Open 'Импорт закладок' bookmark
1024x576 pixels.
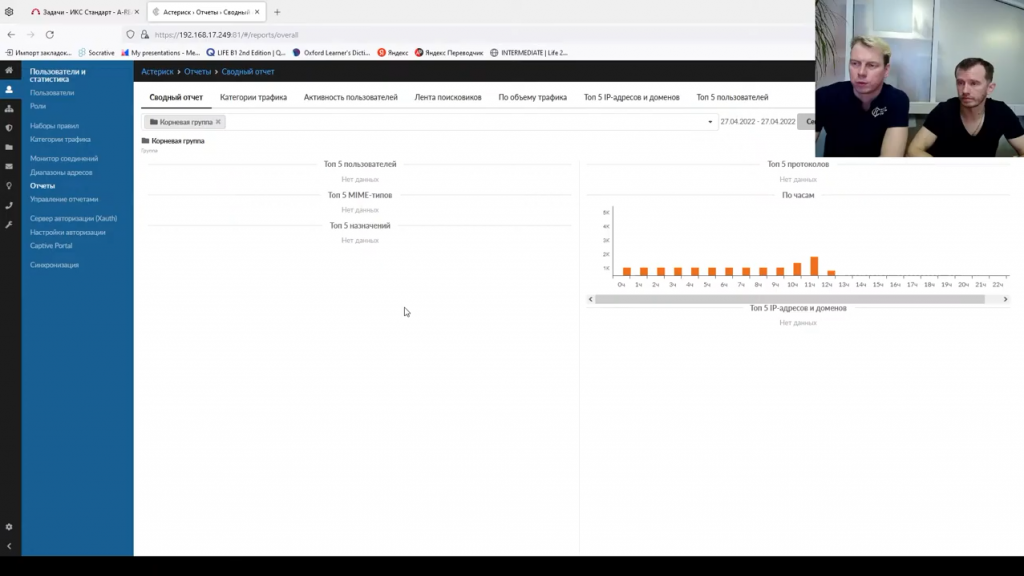click(x=39, y=53)
